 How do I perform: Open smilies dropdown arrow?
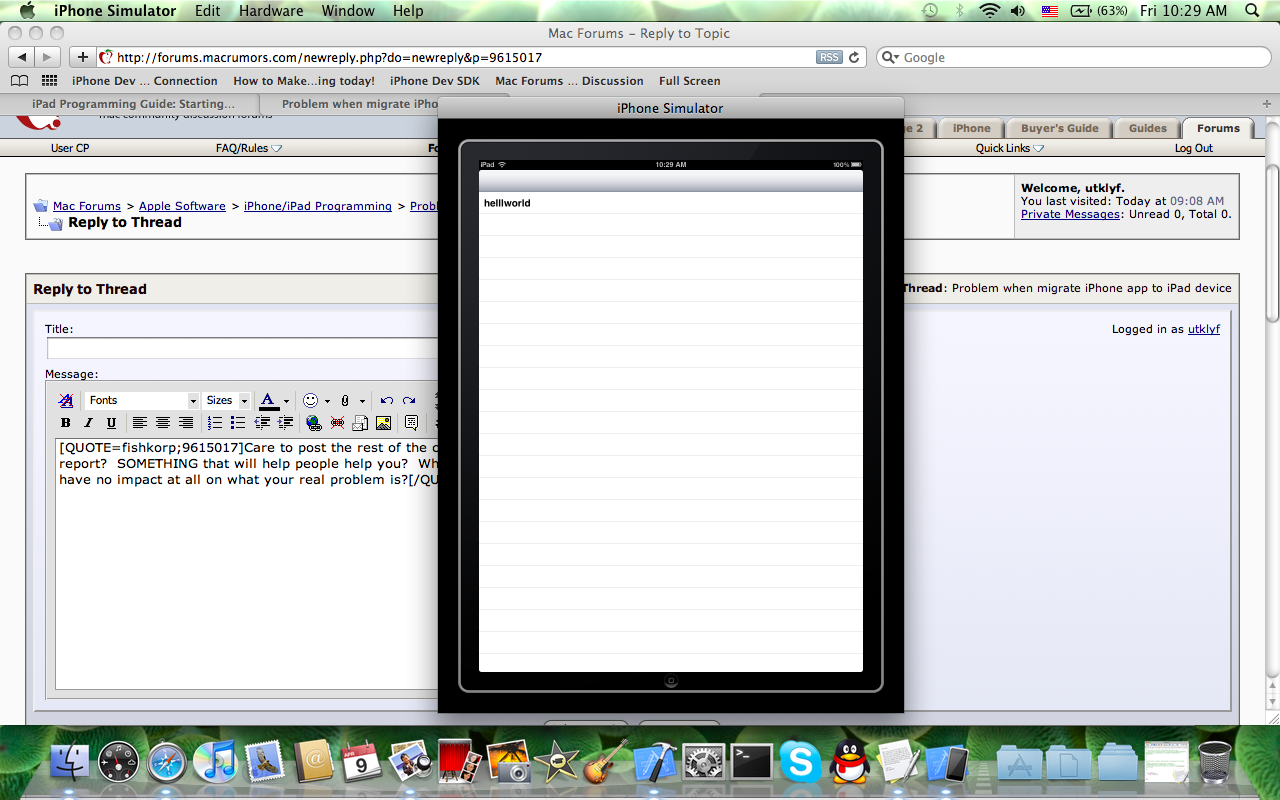coord(327,401)
